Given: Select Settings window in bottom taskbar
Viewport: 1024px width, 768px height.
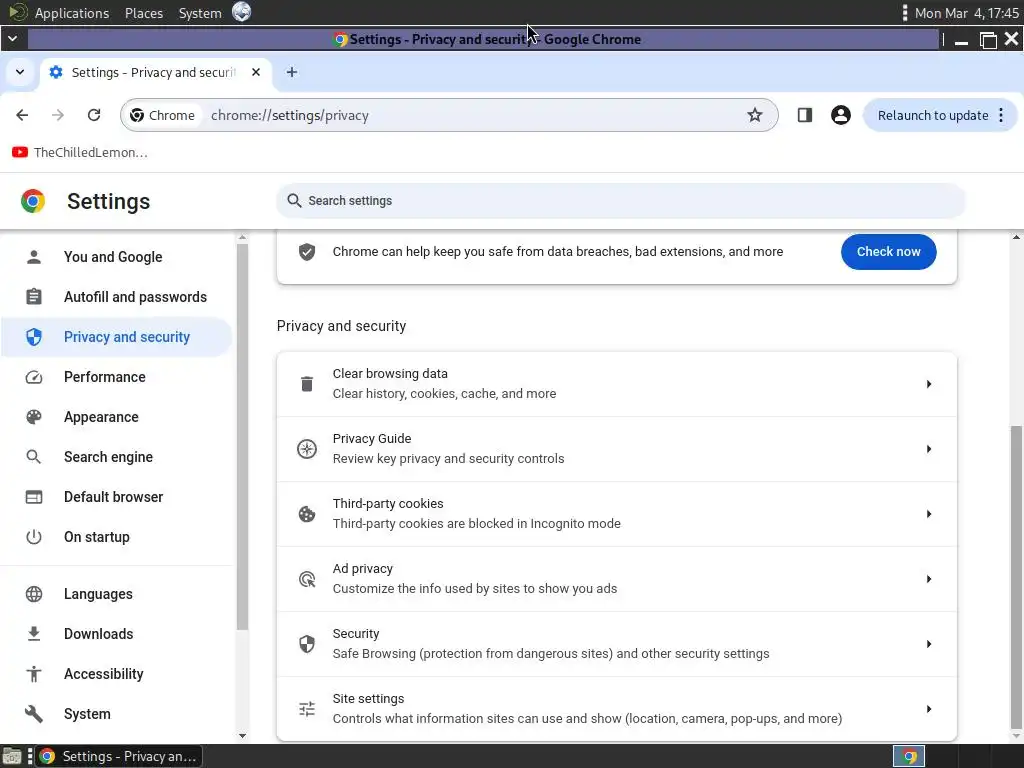Looking at the screenshot, I should (120, 756).
